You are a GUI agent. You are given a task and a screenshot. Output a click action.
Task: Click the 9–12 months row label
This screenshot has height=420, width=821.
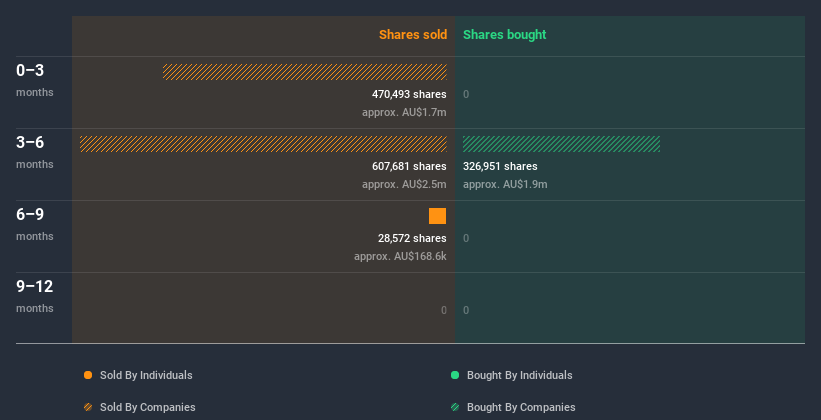(35, 296)
